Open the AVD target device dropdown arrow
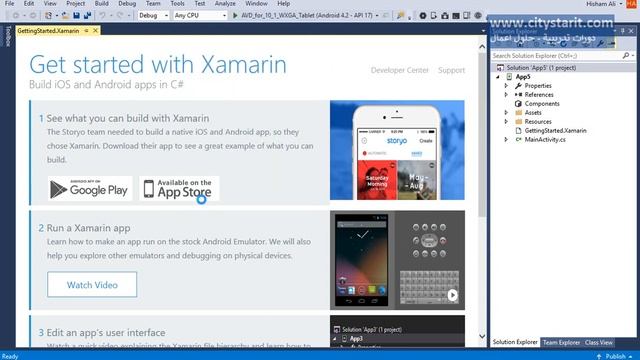 [377, 16]
